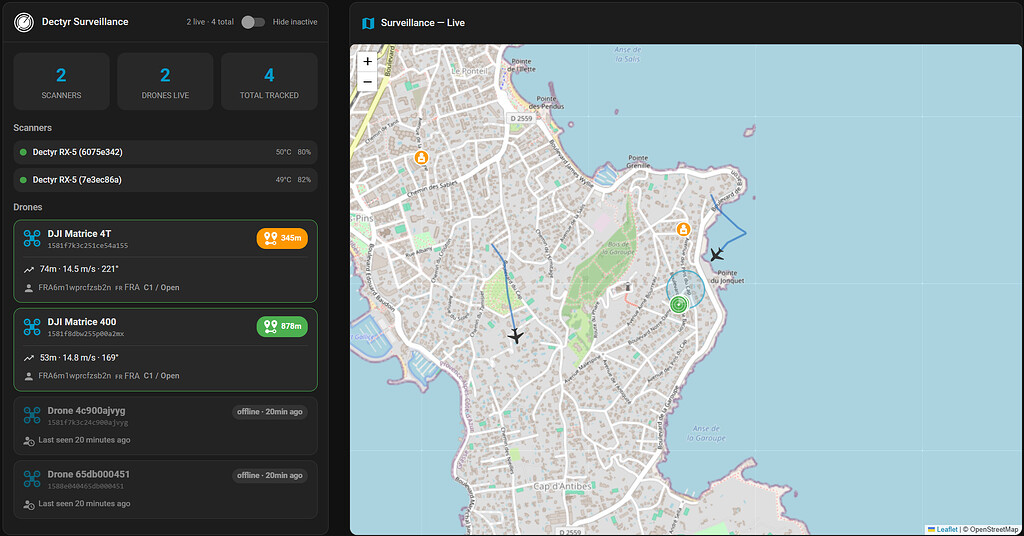
Task: Select telemetry 74m · 14.5 m/s · 221°
Action: pos(79,269)
